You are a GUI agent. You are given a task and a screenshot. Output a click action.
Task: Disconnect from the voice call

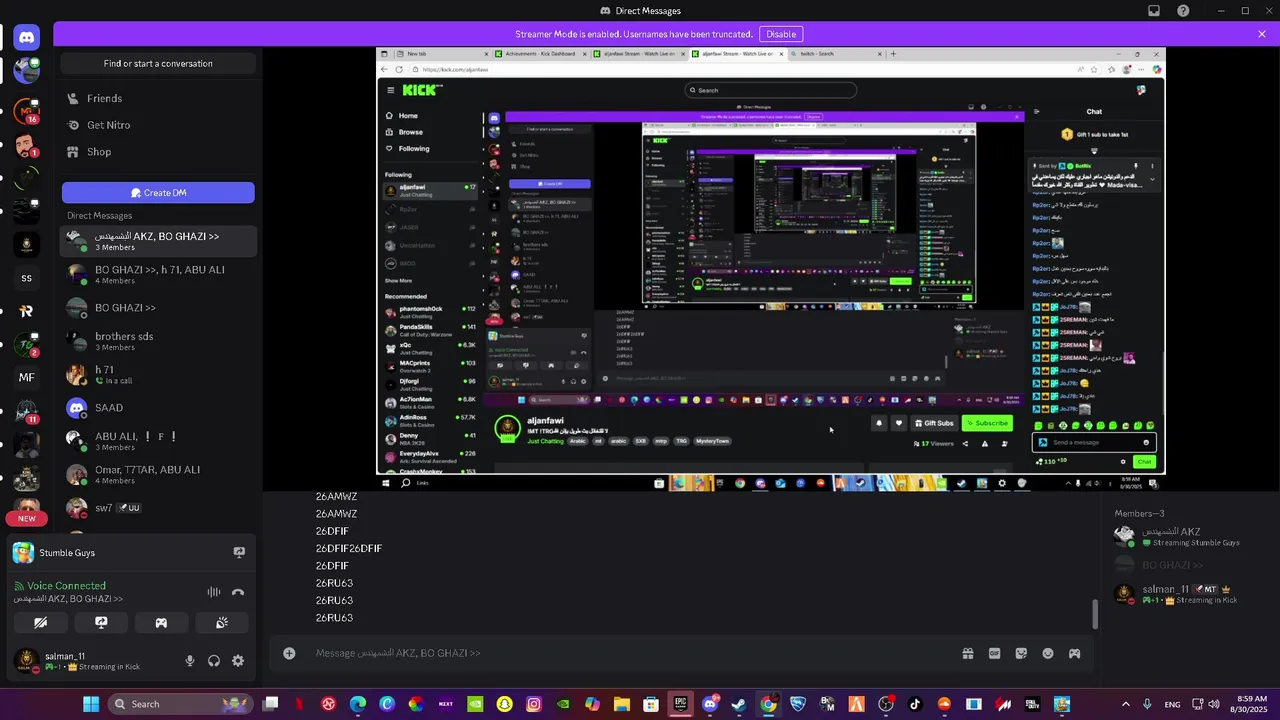(x=238, y=592)
